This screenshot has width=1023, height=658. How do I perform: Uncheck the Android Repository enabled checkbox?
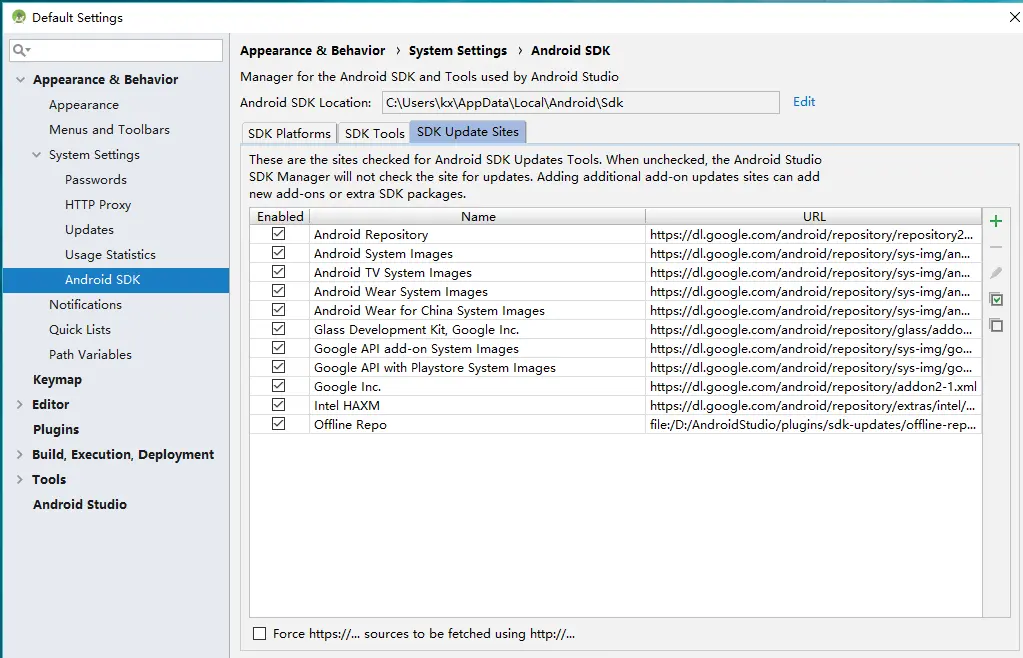(278, 234)
